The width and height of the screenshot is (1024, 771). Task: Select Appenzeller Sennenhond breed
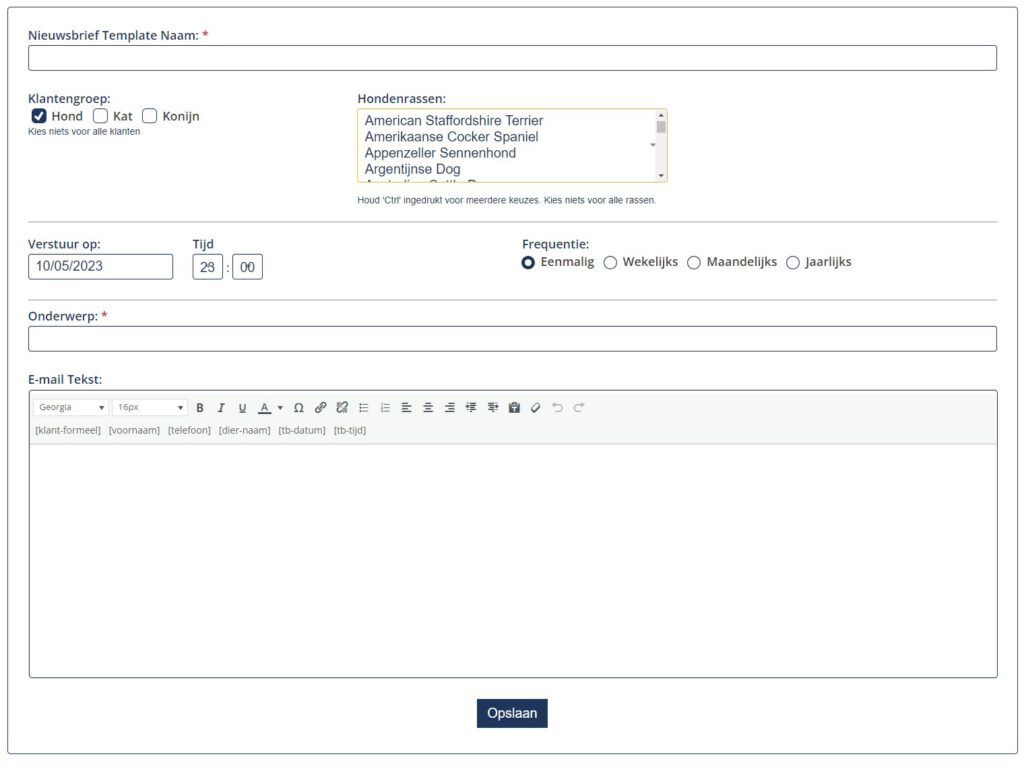(440, 153)
